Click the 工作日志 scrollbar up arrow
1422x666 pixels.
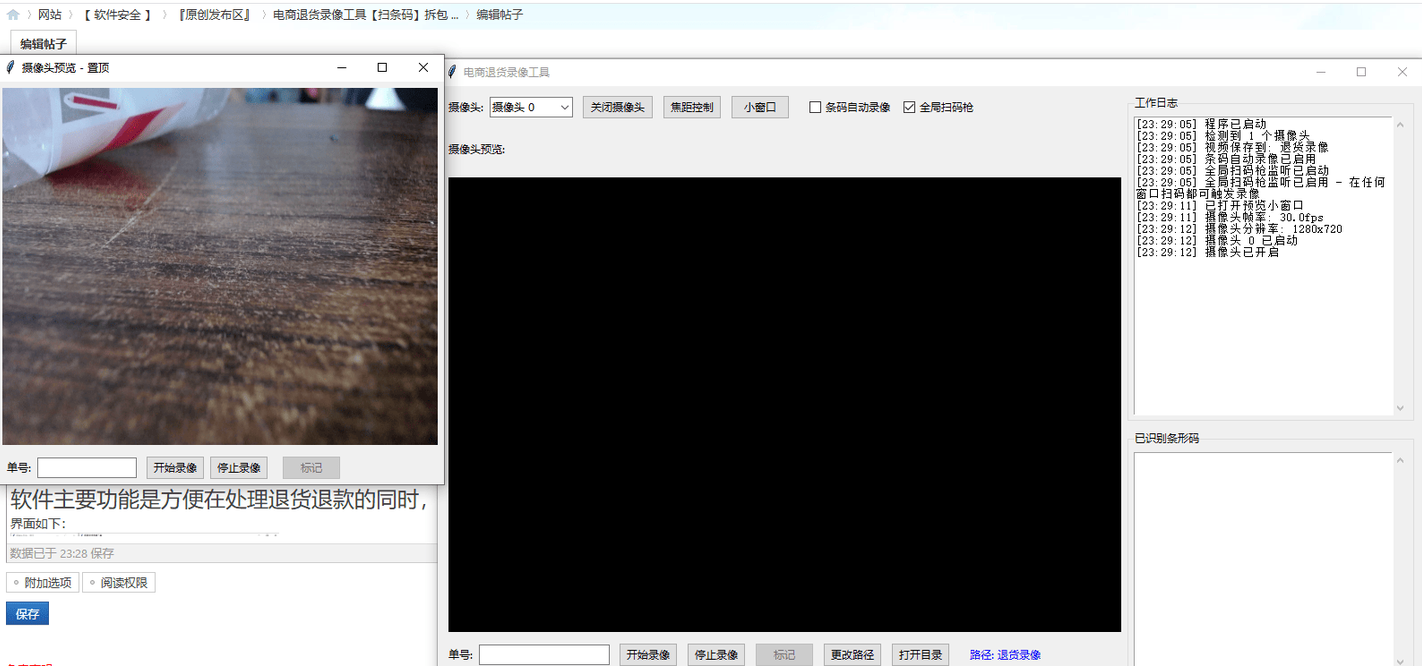point(1399,125)
